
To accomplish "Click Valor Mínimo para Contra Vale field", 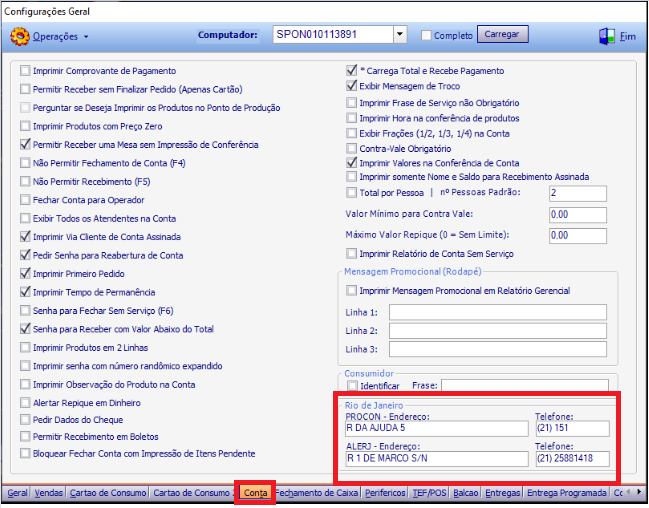I will click(x=578, y=215).
